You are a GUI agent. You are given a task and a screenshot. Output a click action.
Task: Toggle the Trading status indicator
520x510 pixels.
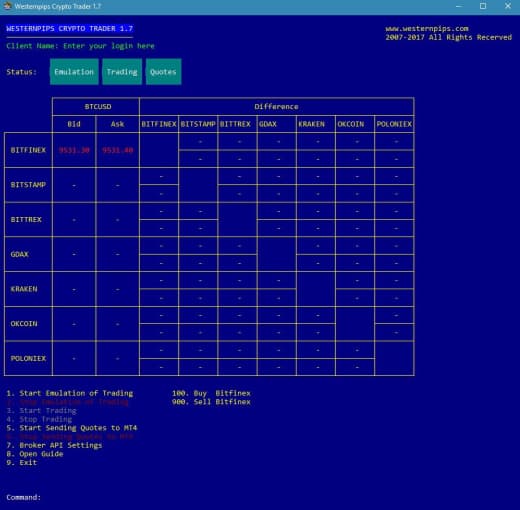(x=122, y=72)
